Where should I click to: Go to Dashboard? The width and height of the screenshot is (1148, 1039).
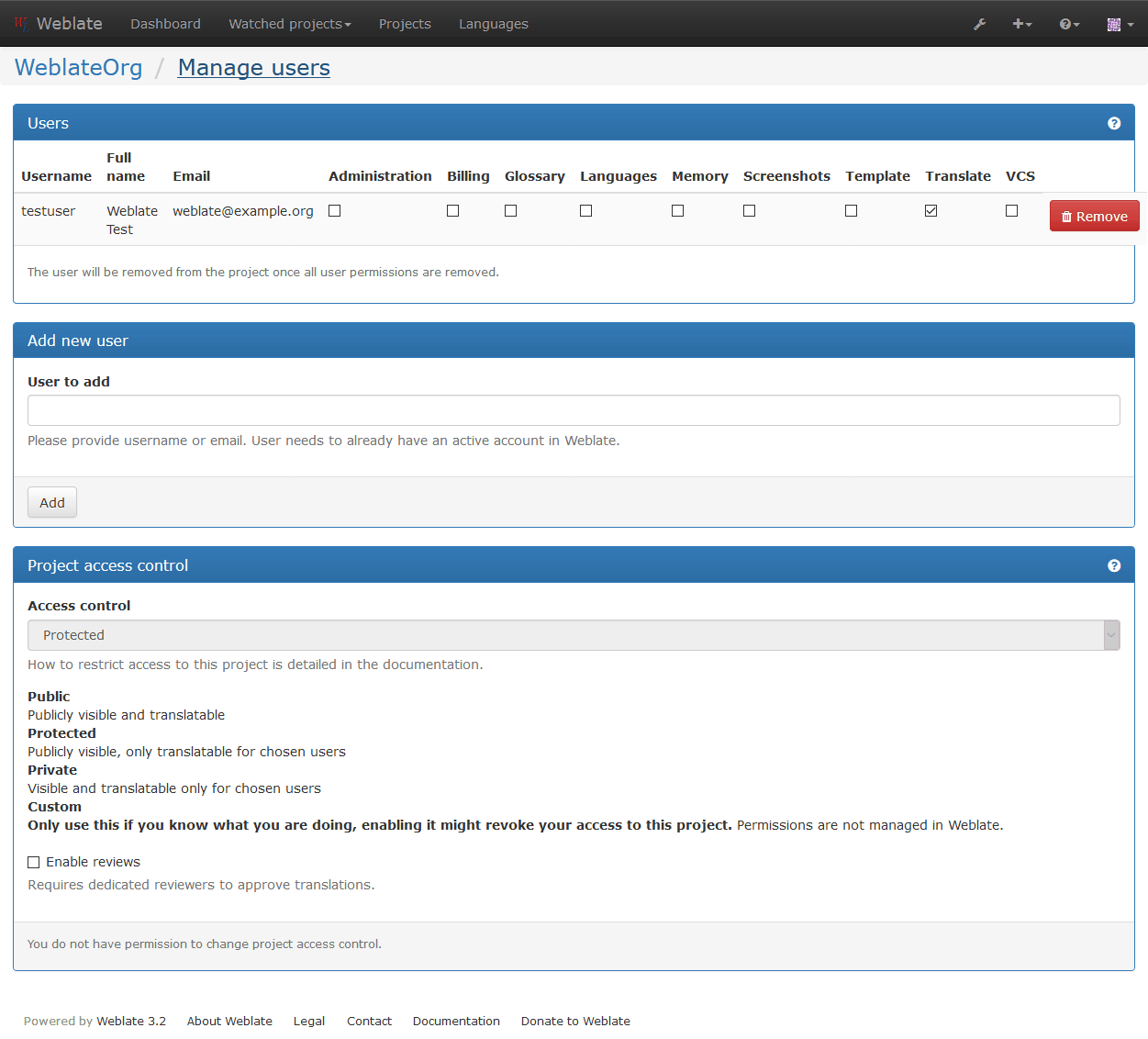[x=165, y=24]
